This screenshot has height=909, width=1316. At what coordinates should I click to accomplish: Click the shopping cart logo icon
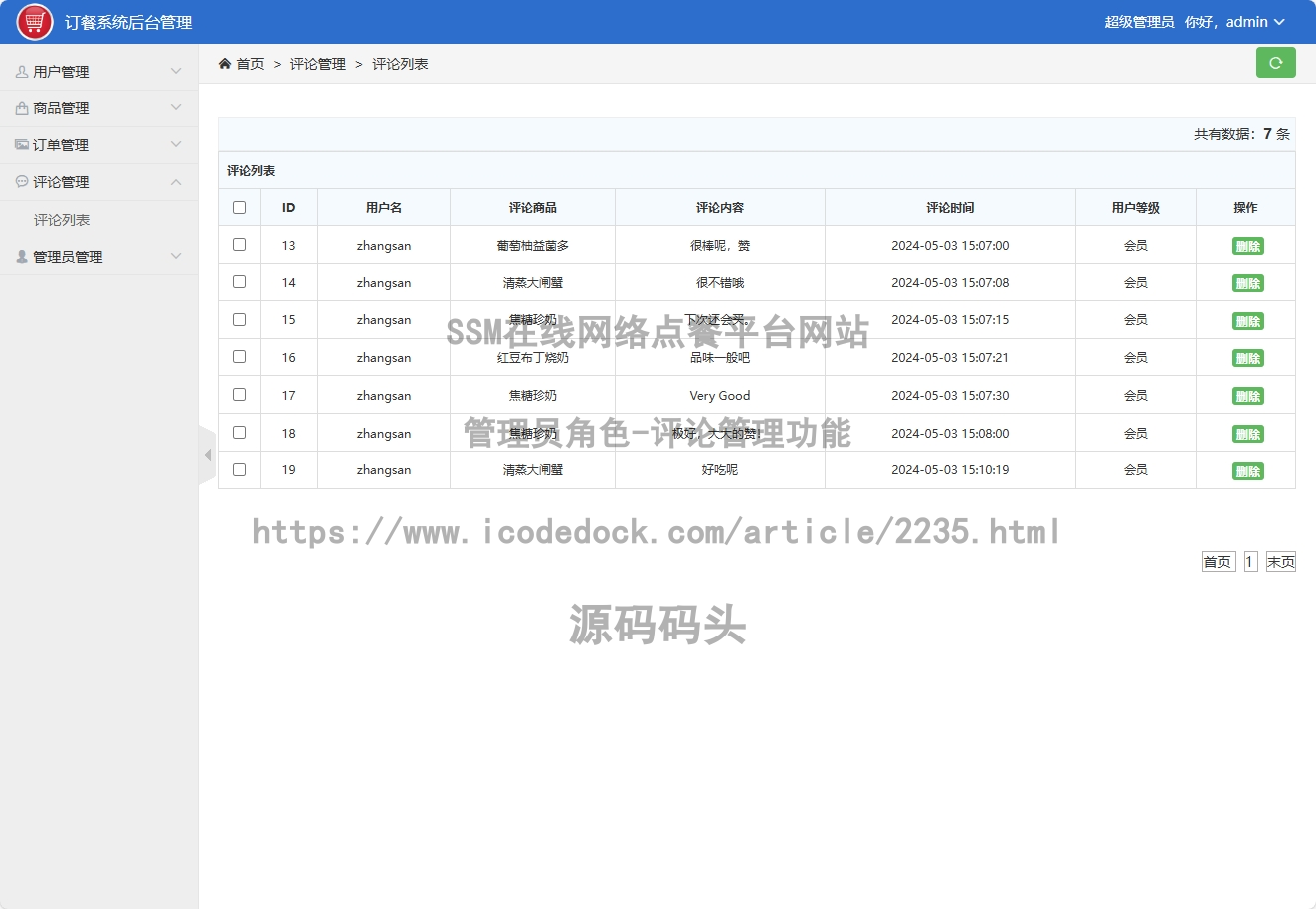click(35, 22)
